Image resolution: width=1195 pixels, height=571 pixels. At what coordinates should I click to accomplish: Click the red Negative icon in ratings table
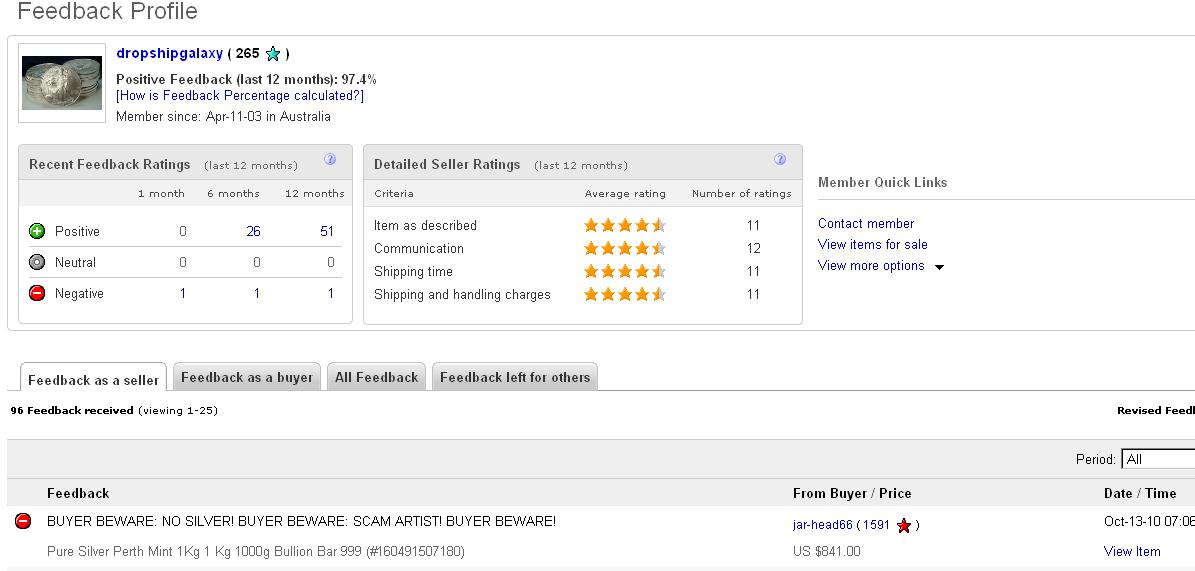pos(37,293)
